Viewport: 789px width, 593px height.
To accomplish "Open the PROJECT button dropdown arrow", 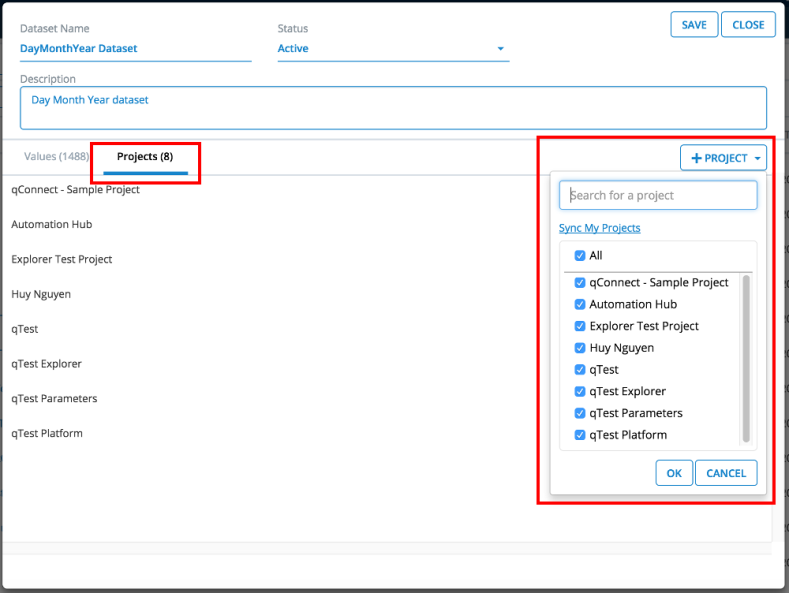I will (759, 158).
